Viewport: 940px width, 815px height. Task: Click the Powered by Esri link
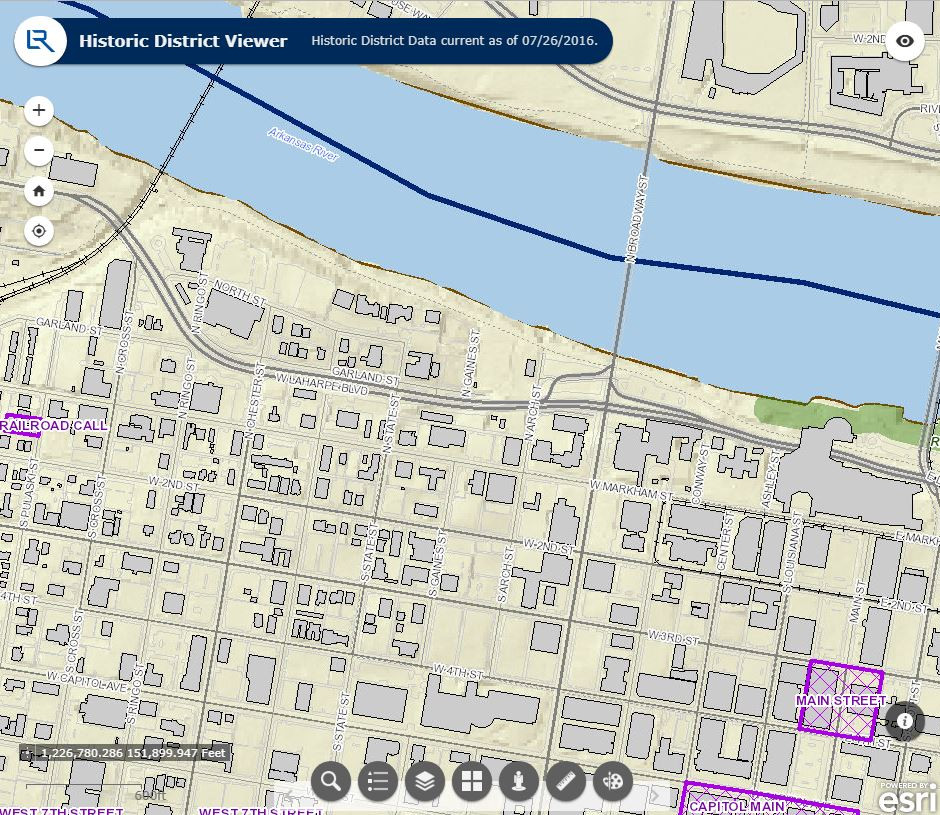903,797
